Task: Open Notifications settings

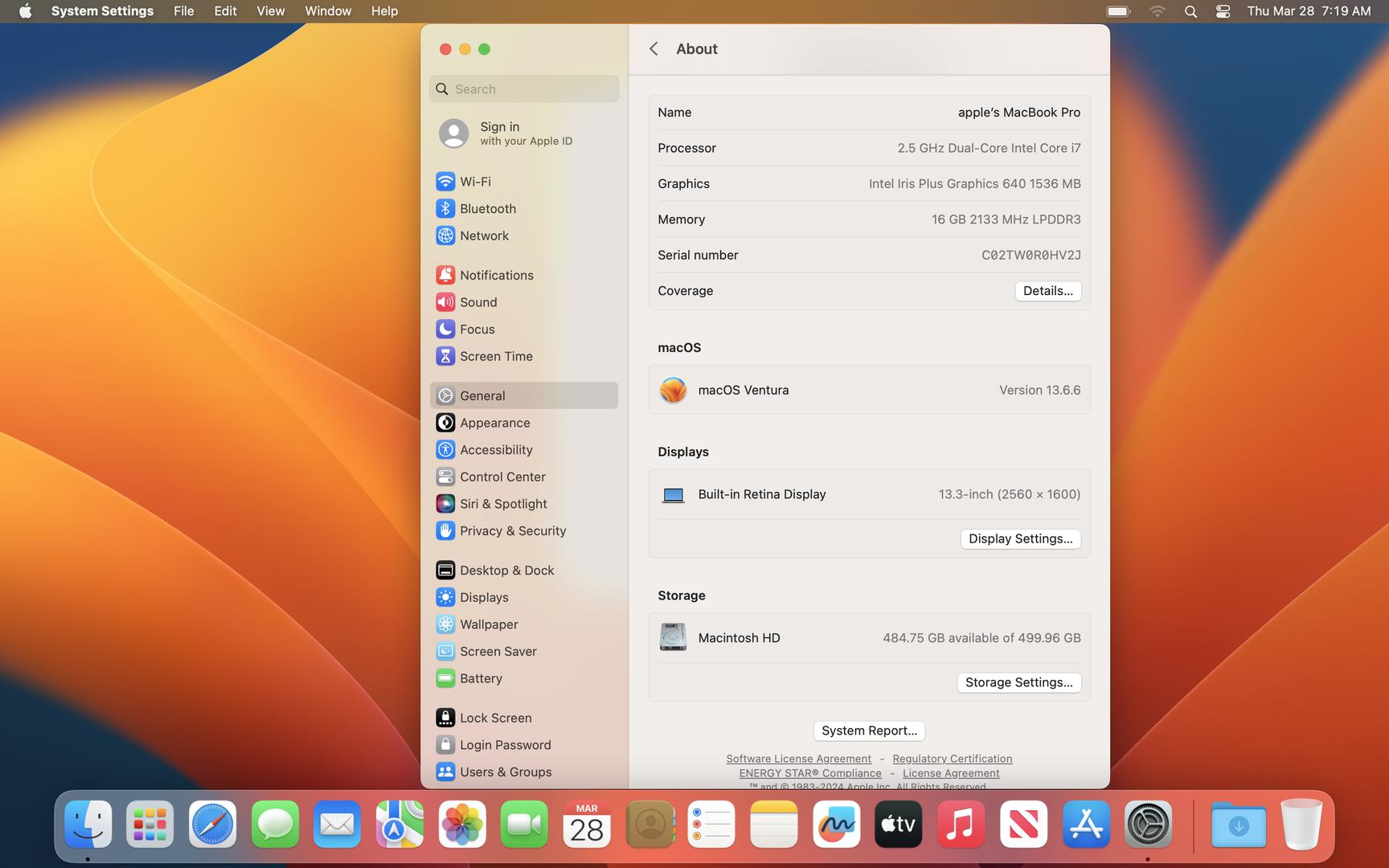Action: (x=524, y=275)
